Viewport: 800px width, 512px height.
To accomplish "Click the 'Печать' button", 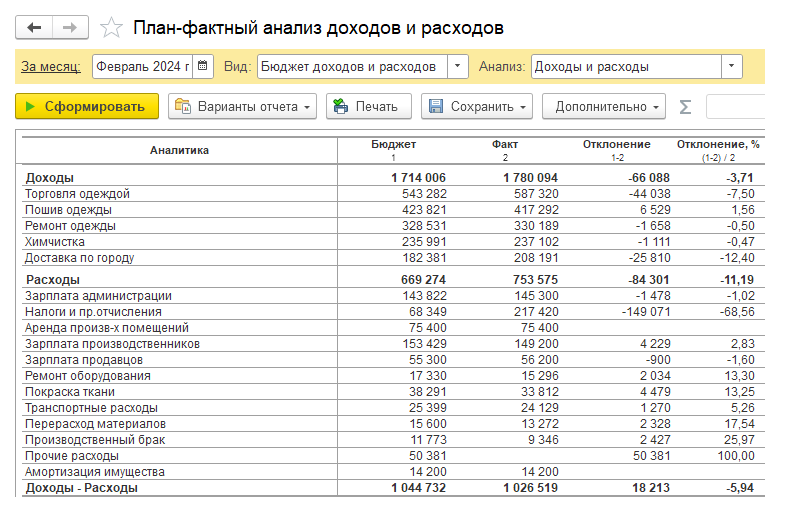I will tap(369, 106).
